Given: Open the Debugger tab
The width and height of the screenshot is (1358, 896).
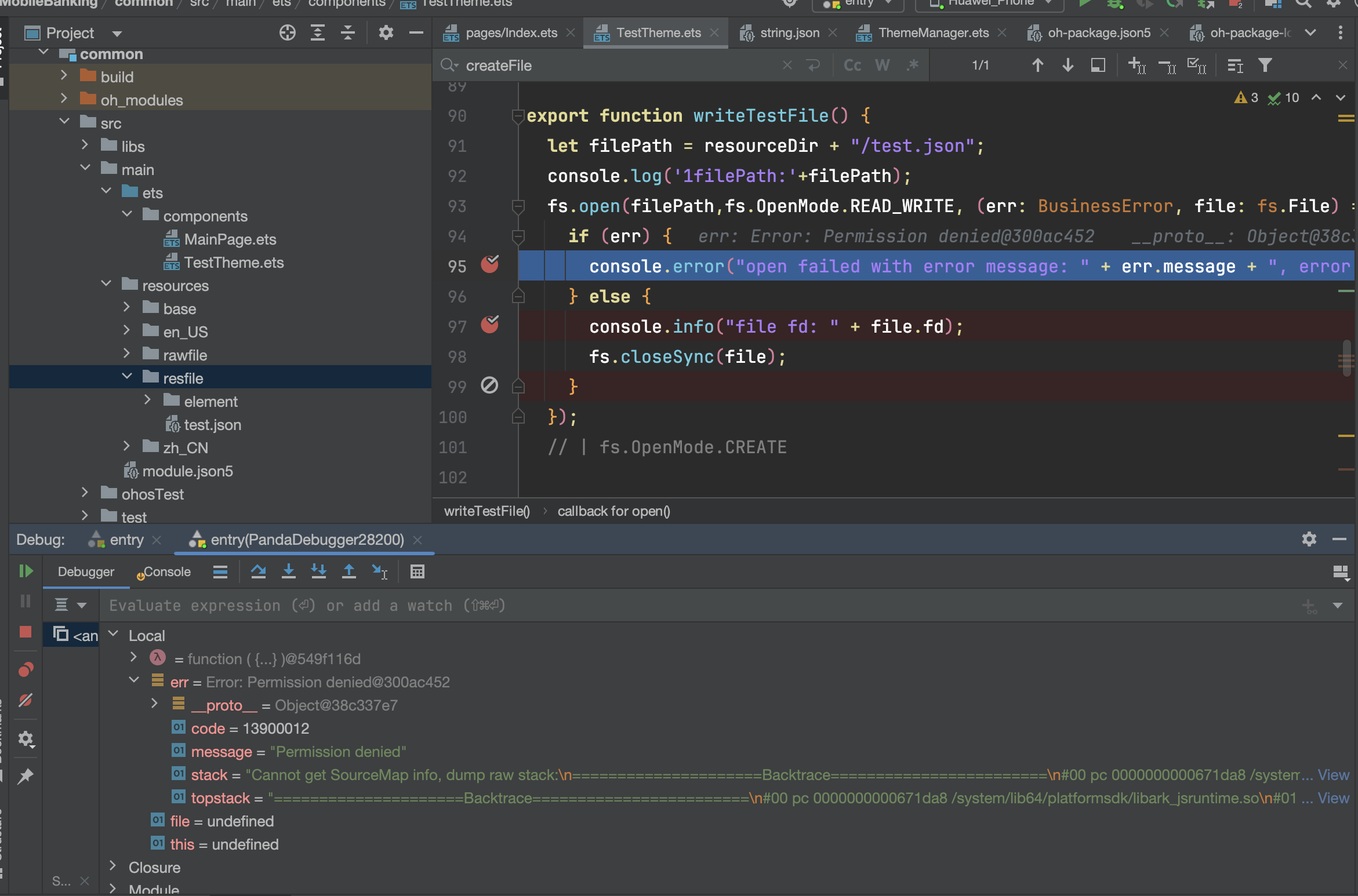Looking at the screenshot, I should [x=86, y=572].
